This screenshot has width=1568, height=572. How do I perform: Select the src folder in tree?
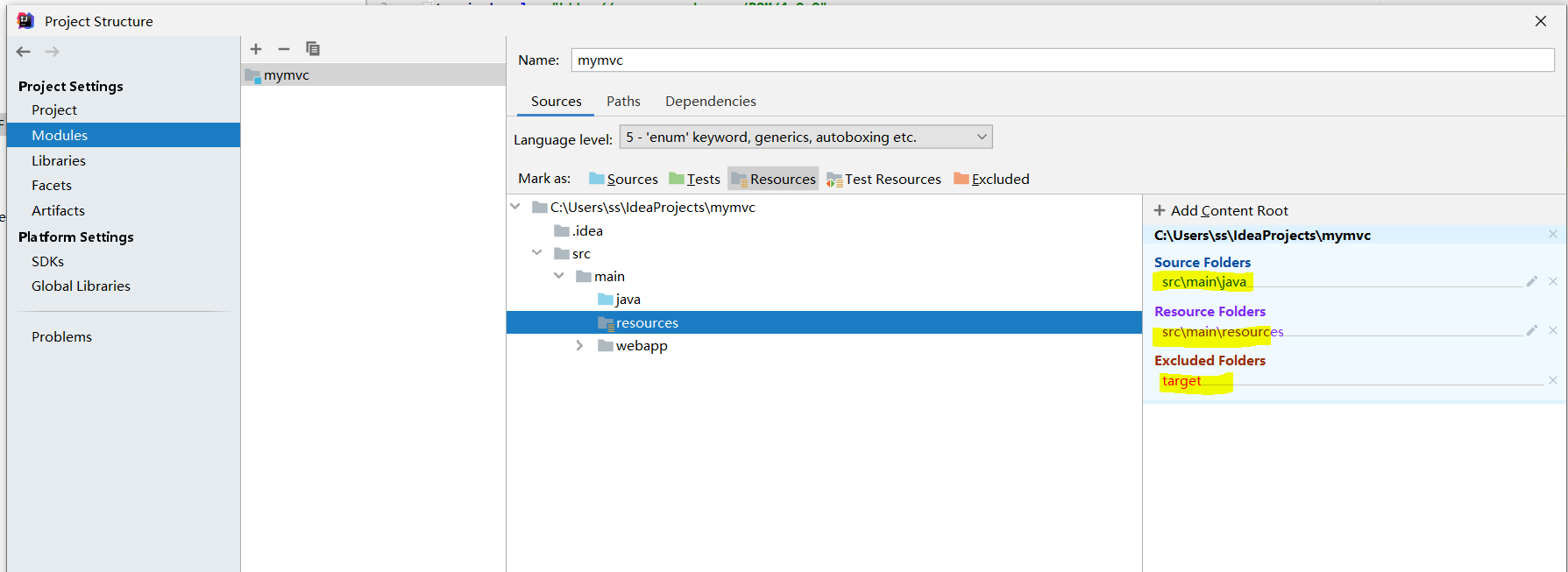[x=572, y=254]
